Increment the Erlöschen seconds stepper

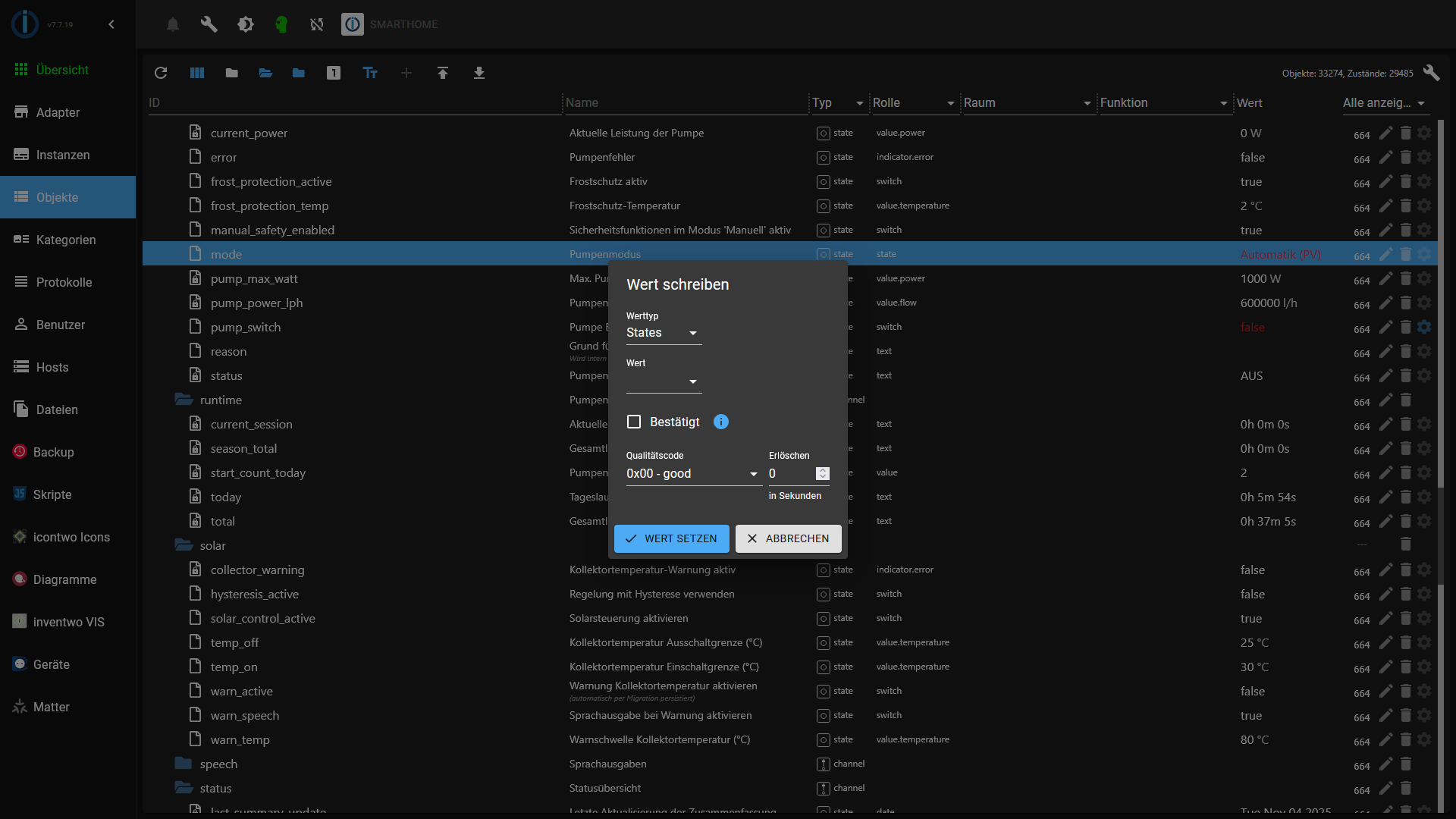point(822,470)
